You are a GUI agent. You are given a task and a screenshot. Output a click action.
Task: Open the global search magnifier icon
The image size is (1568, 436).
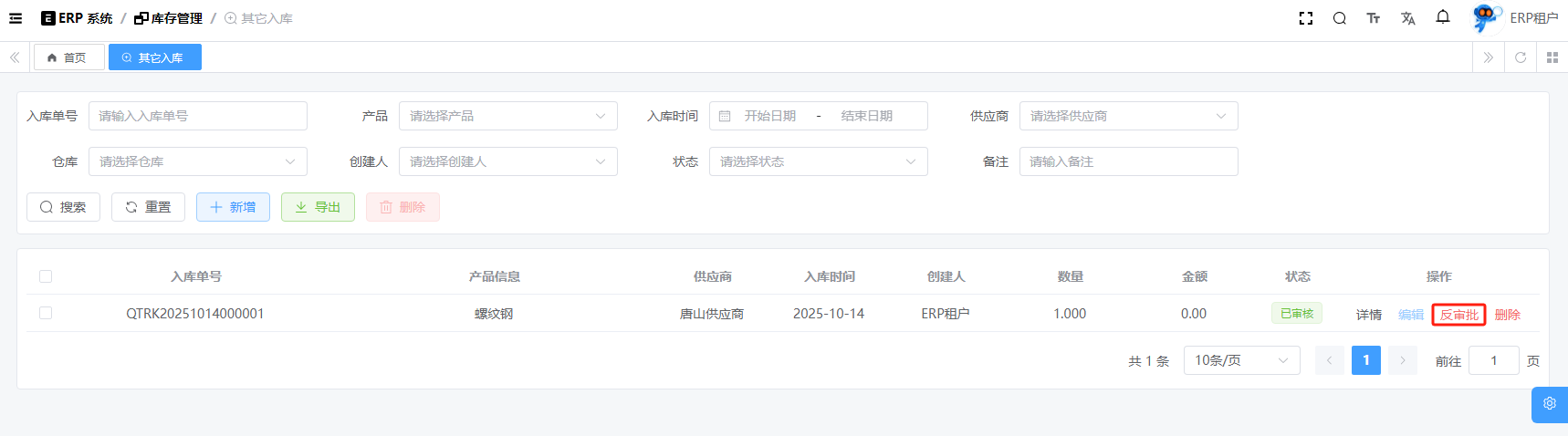[1339, 18]
